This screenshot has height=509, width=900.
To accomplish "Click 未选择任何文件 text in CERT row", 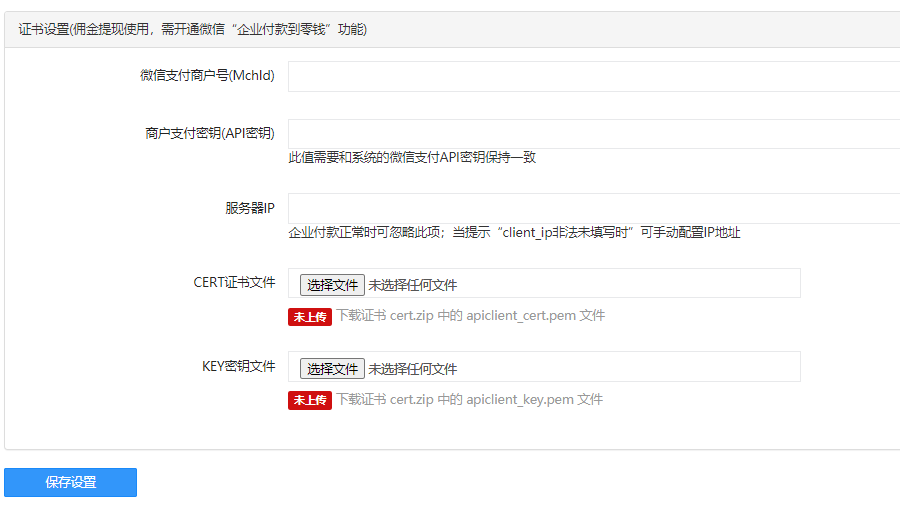I will tap(413, 285).
